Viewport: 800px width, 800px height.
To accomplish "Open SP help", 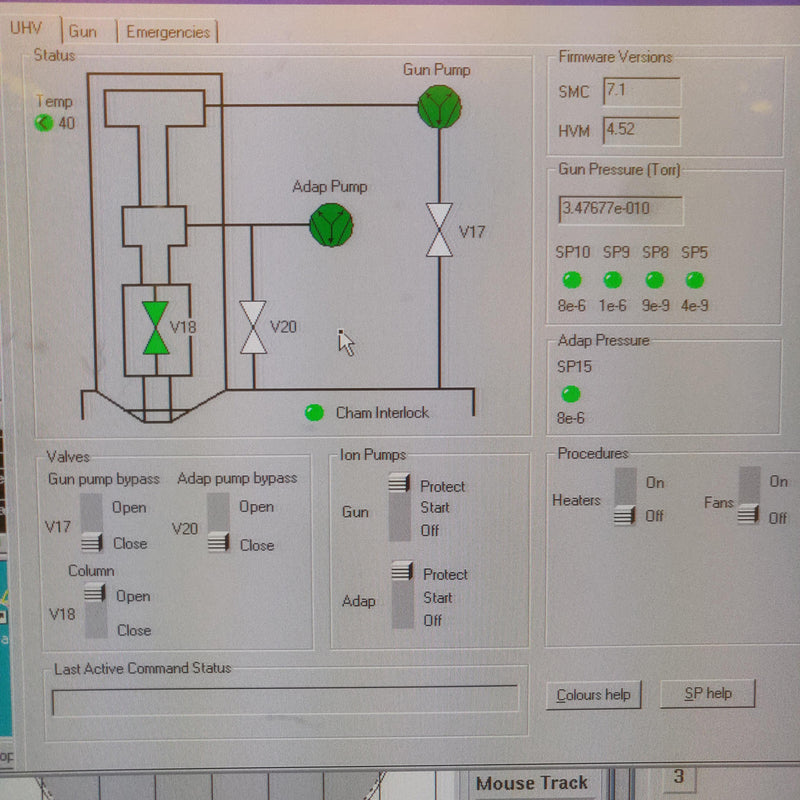I will click(707, 693).
